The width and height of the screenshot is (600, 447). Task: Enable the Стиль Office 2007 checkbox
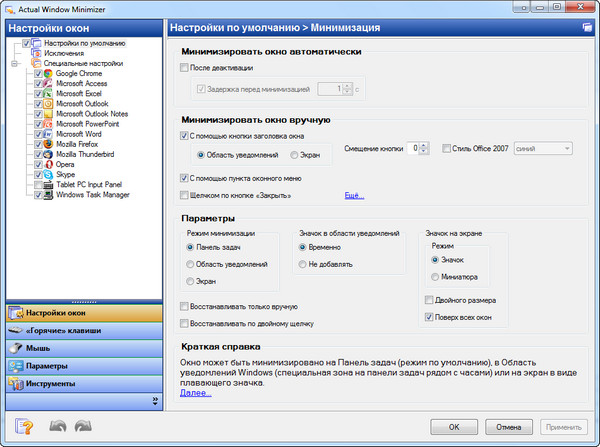click(446, 148)
